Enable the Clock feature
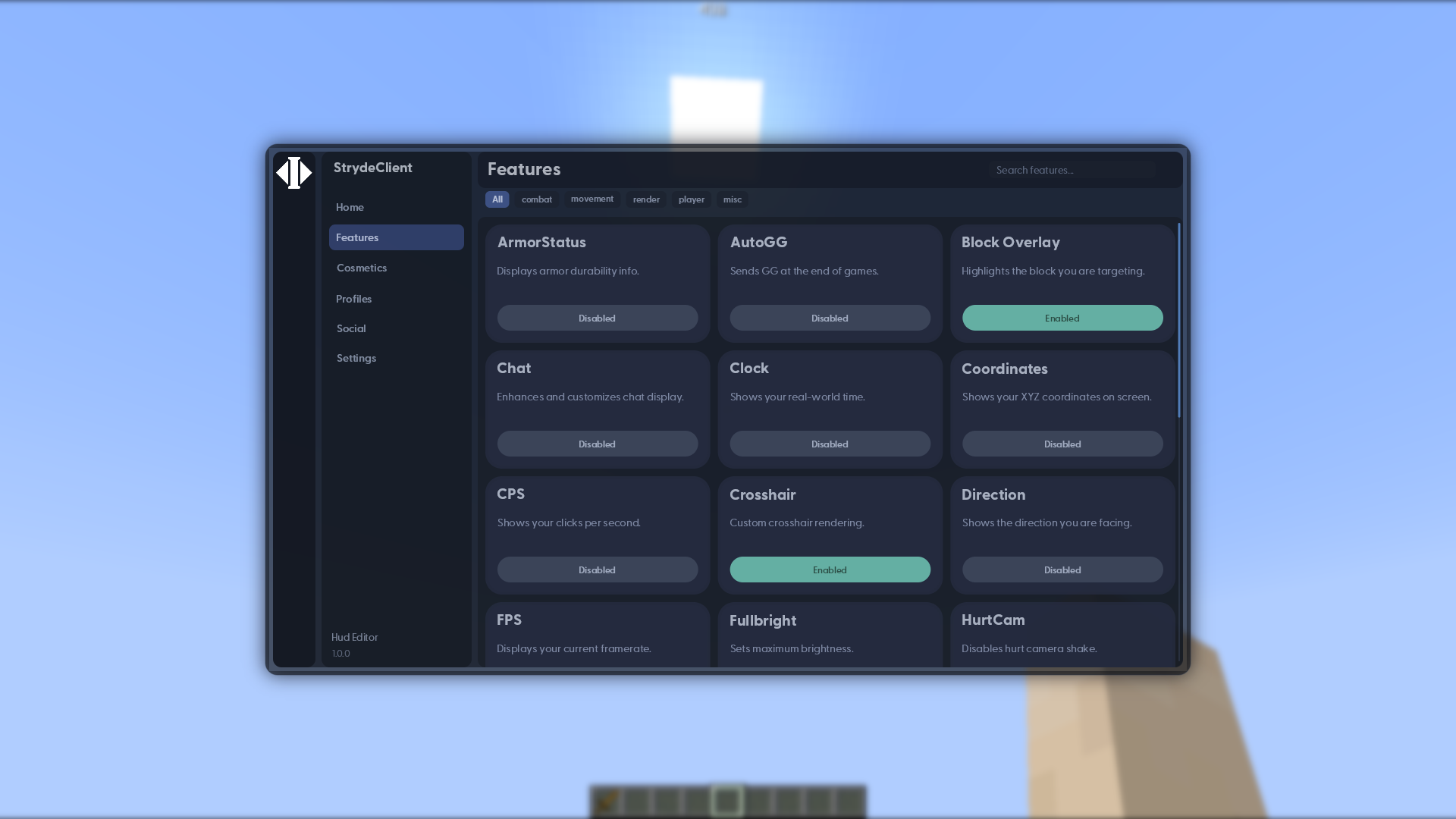The height and width of the screenshot is (819, 1456). (x=830, y=444)
